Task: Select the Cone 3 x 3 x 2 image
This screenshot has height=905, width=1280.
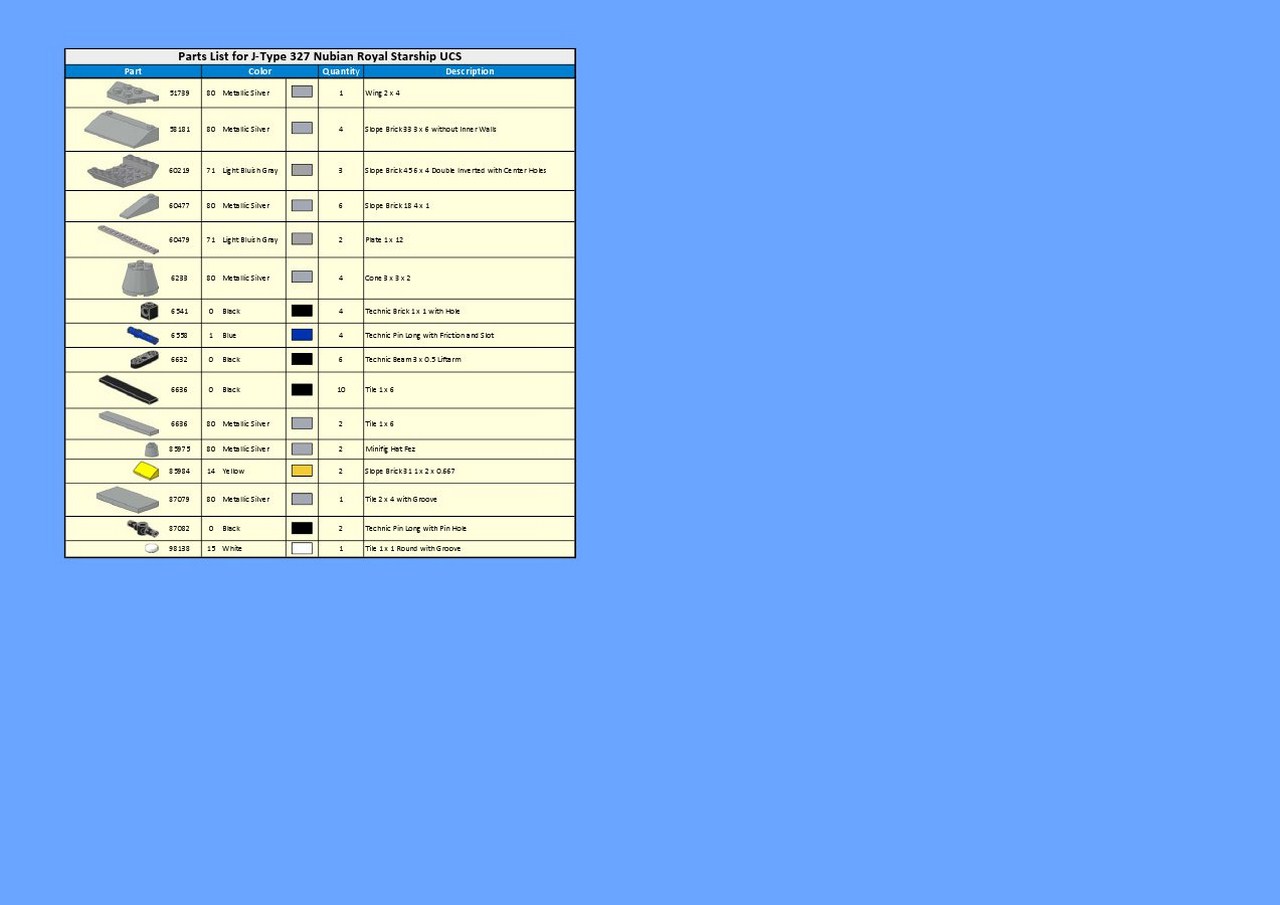Action: [140, 277]
